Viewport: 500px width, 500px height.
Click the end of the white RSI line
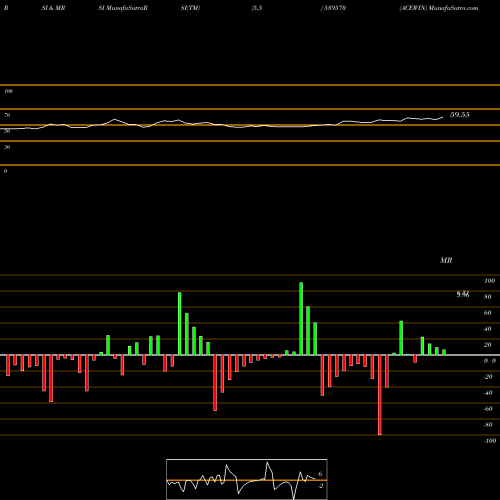[443, 117]
